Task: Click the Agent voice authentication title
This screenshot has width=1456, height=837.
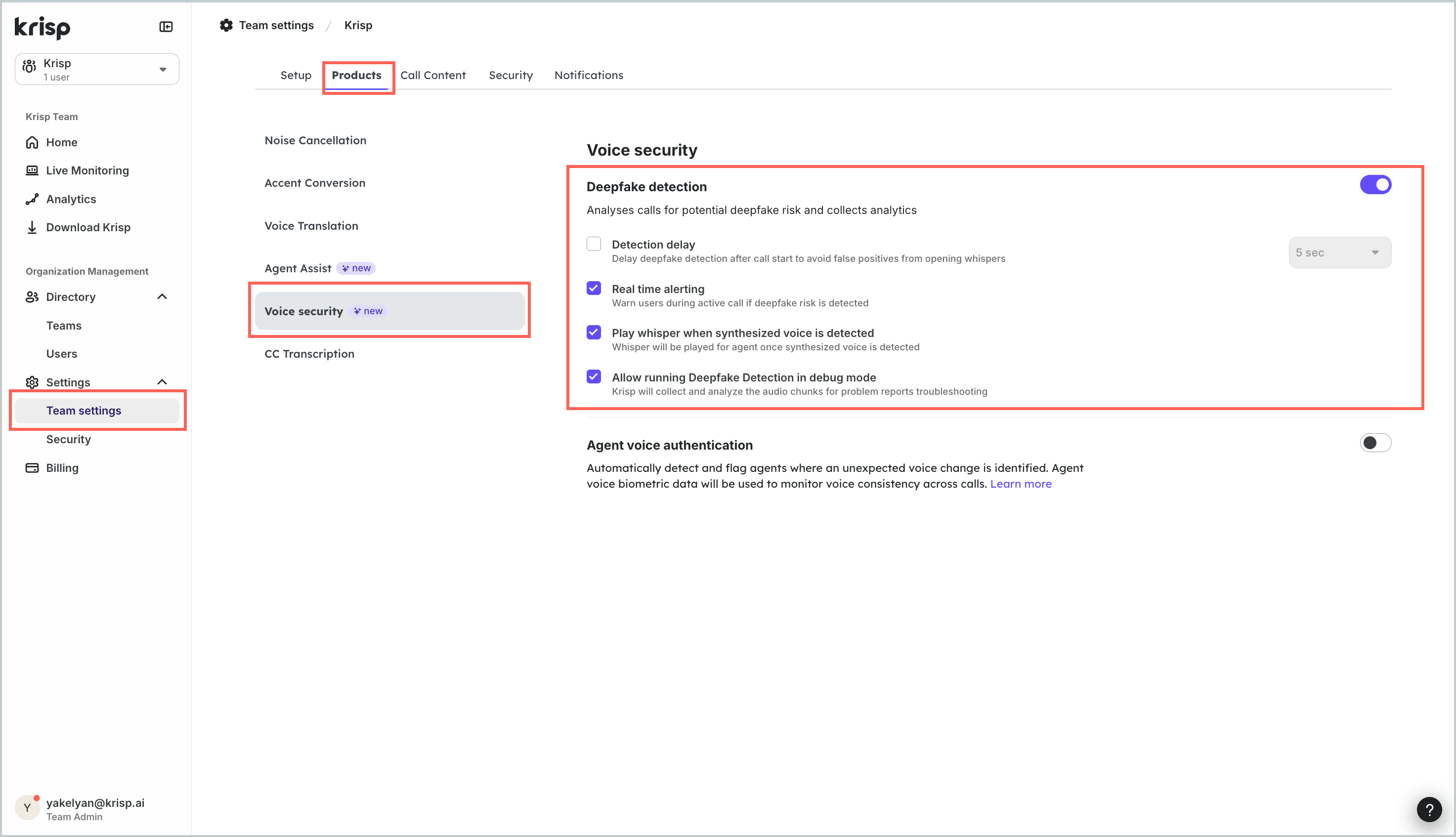Action: [x=669, y=445]
